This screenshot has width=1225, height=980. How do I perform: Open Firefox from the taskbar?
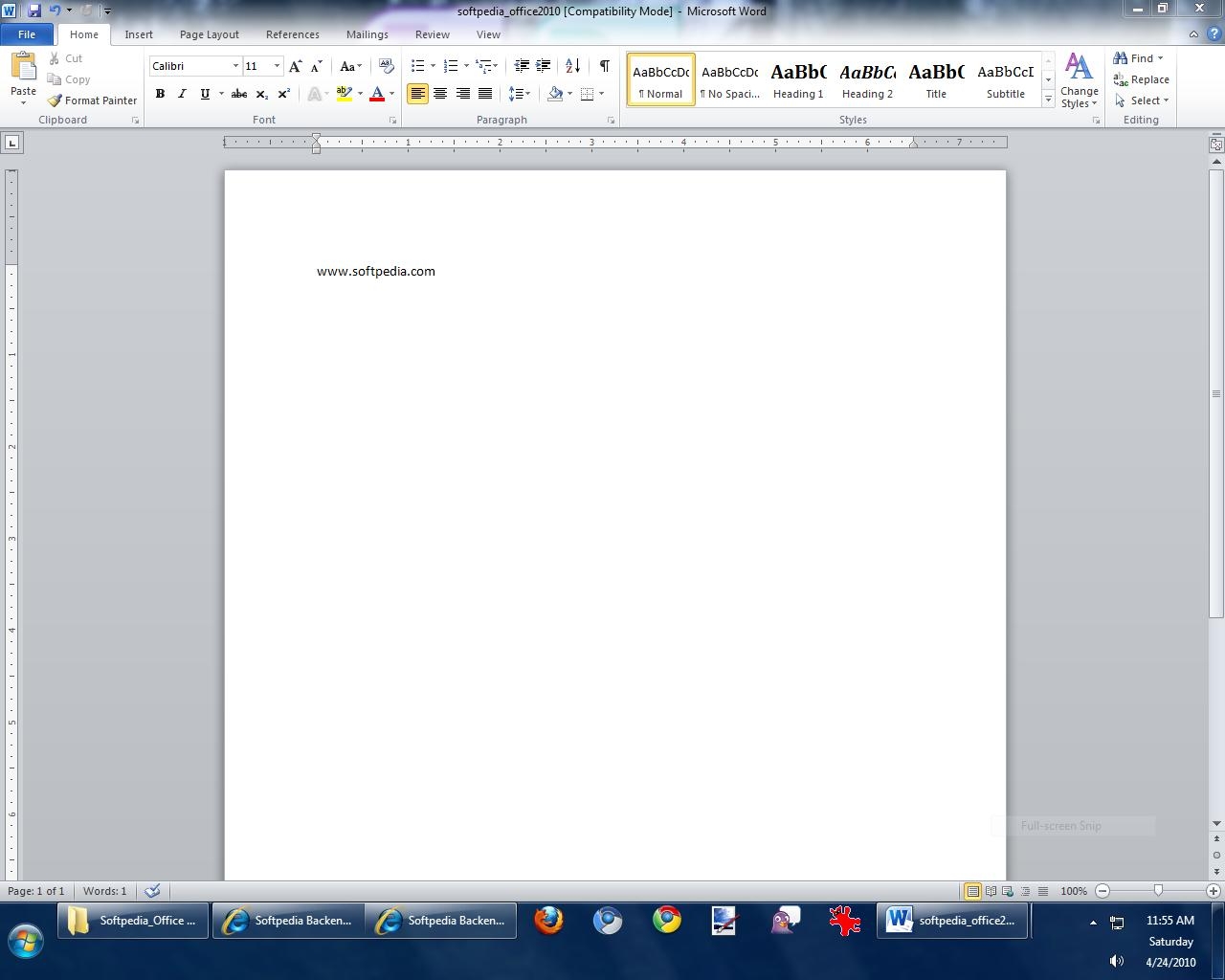coord(548,921)
